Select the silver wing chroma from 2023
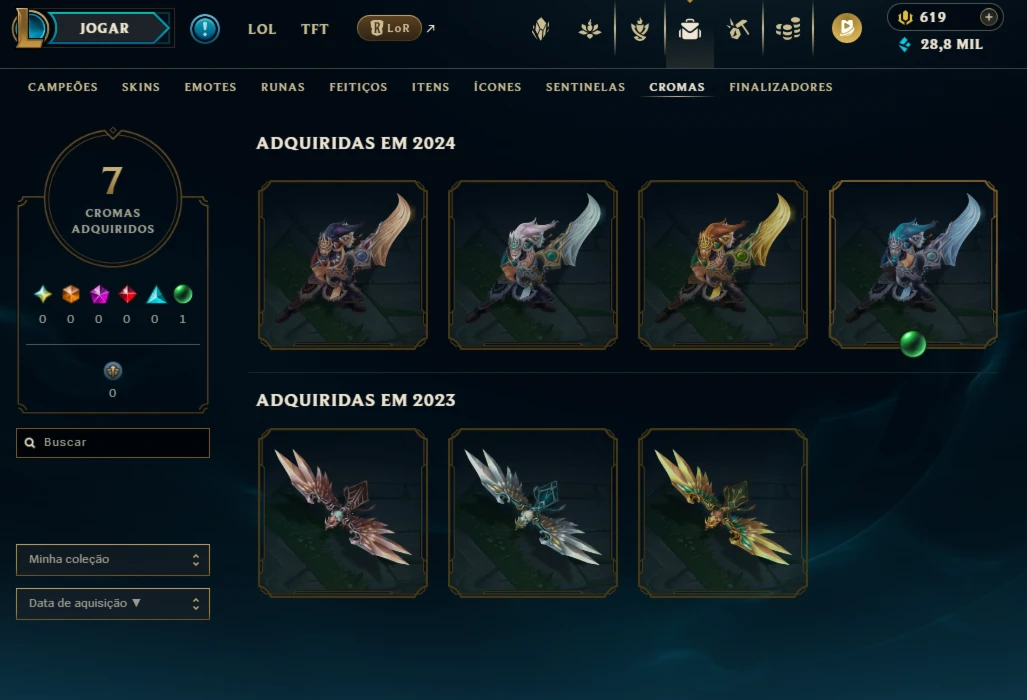The image size is (1027, 700). (532, 513)
